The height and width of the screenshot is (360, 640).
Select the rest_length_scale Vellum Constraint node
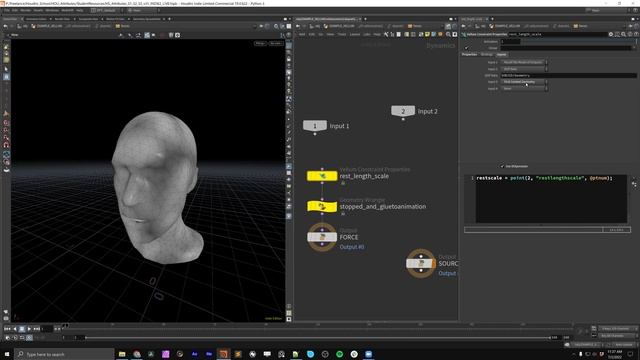pyautogui.click(x=322, y=176)
